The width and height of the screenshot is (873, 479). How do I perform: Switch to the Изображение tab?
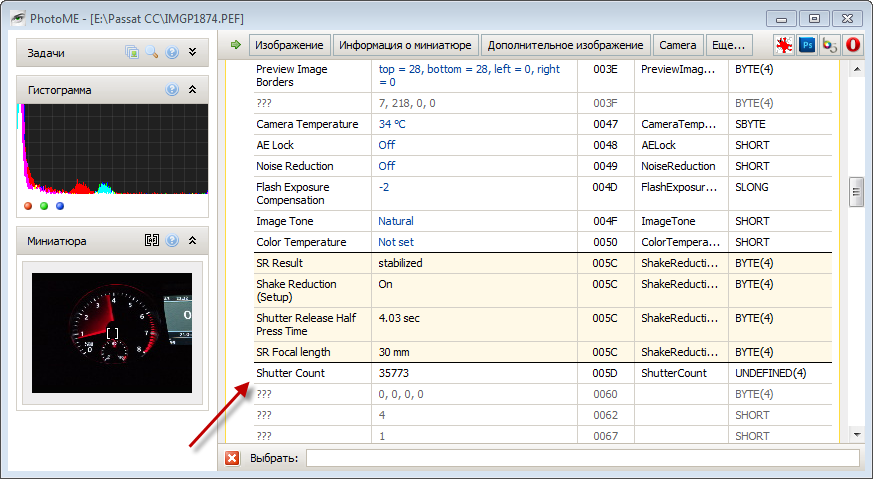coord(289,45)
